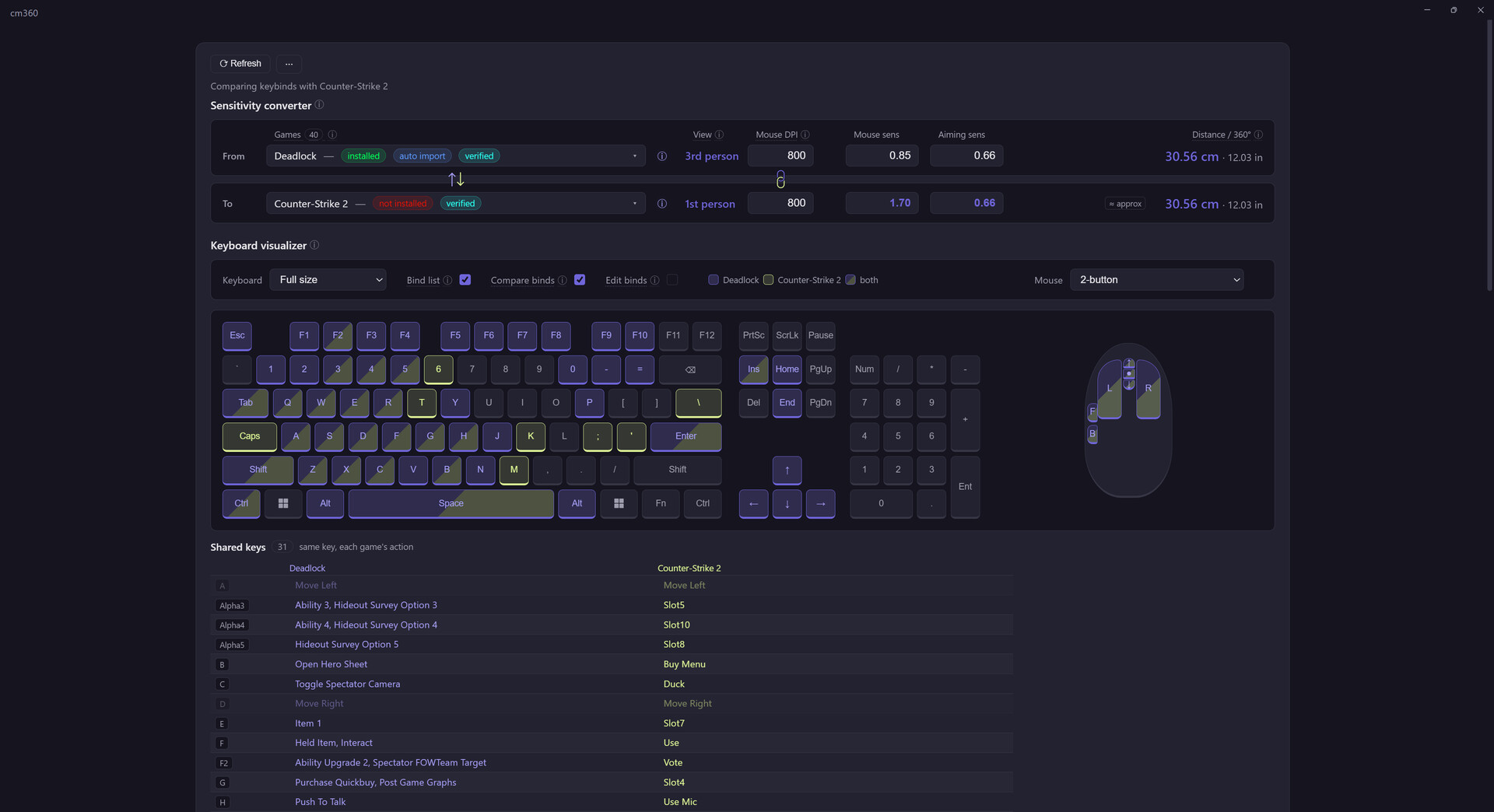Click the left mouse button on mouse diagram

pos(1110,389)
